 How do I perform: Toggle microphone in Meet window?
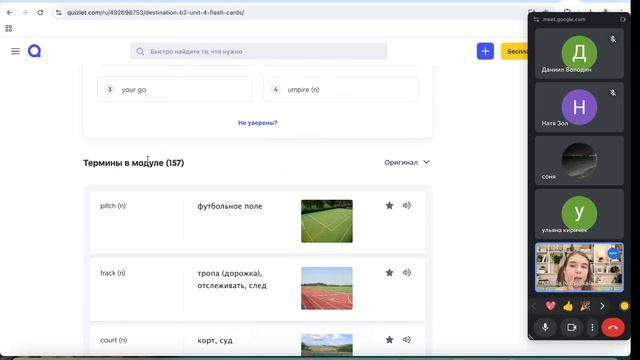tap(545, 327)
